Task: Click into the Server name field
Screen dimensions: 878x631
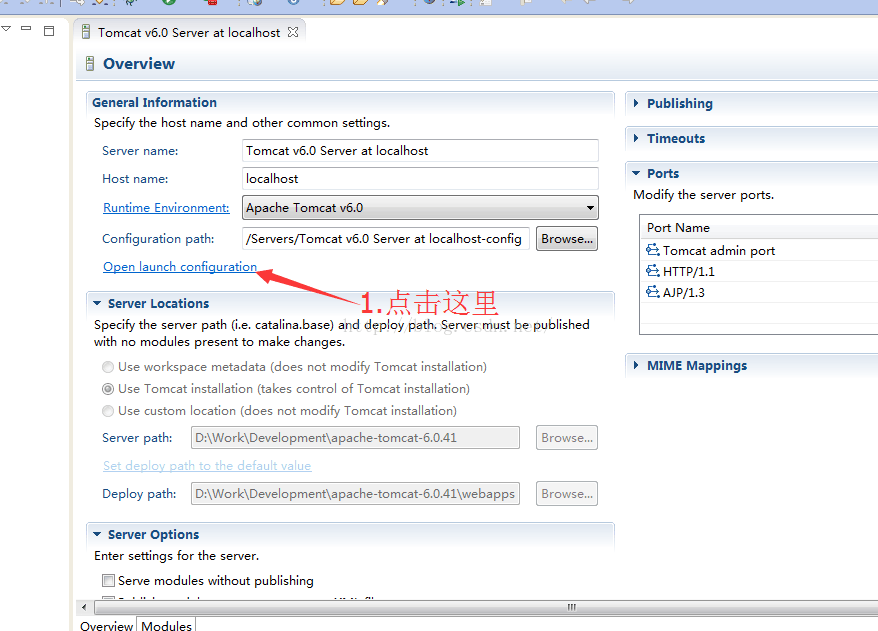Action: coord(420,151)
